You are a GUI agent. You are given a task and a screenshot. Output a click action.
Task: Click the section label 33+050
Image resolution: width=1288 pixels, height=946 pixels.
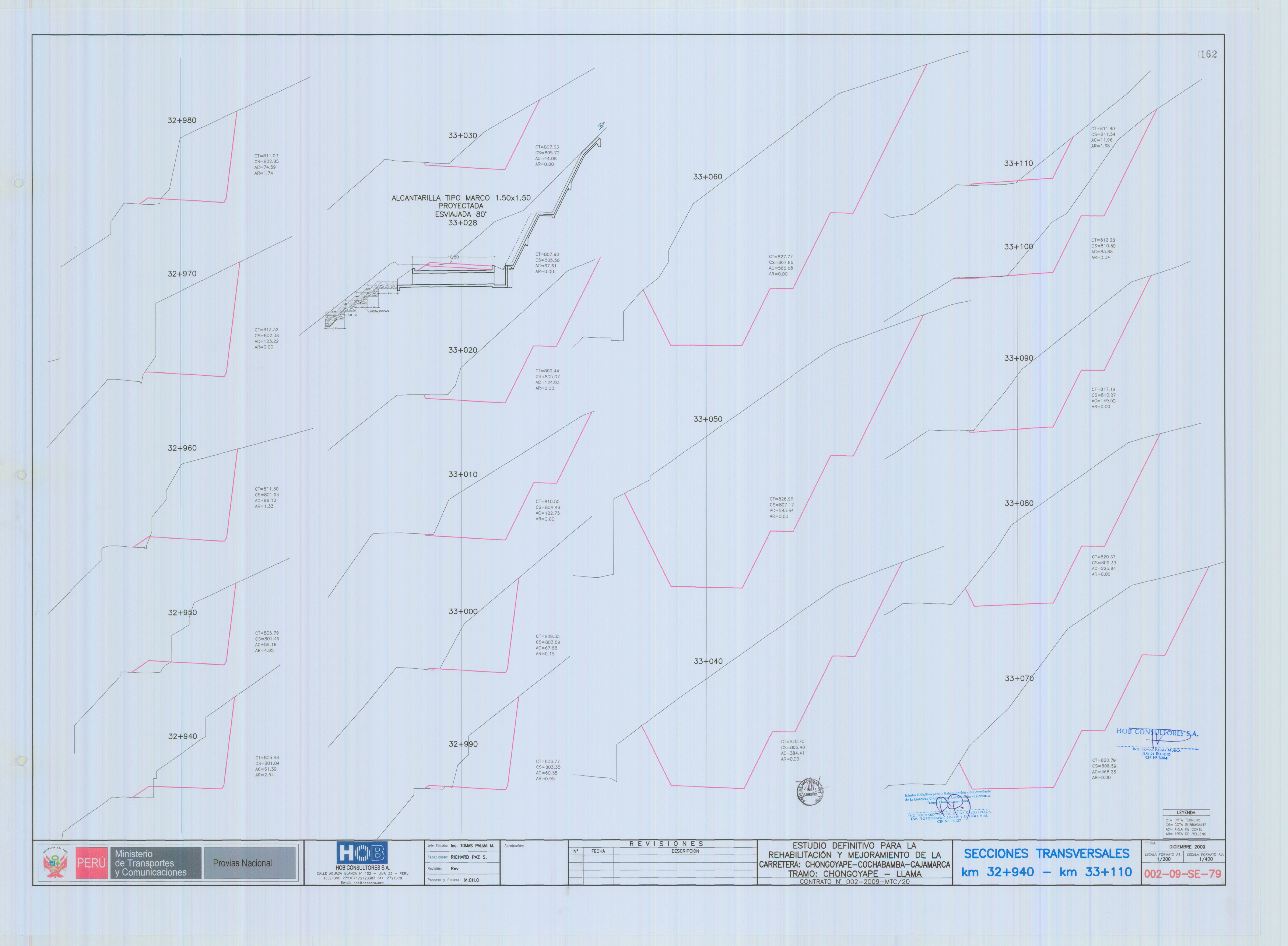(x=708, y=419)
